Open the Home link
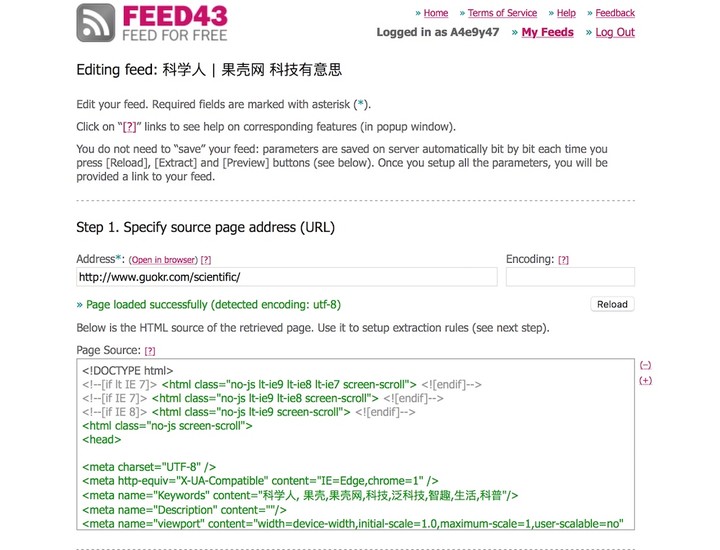Viewport: 720px width, 550px height. pyautogui.click(x=435, y=13)
